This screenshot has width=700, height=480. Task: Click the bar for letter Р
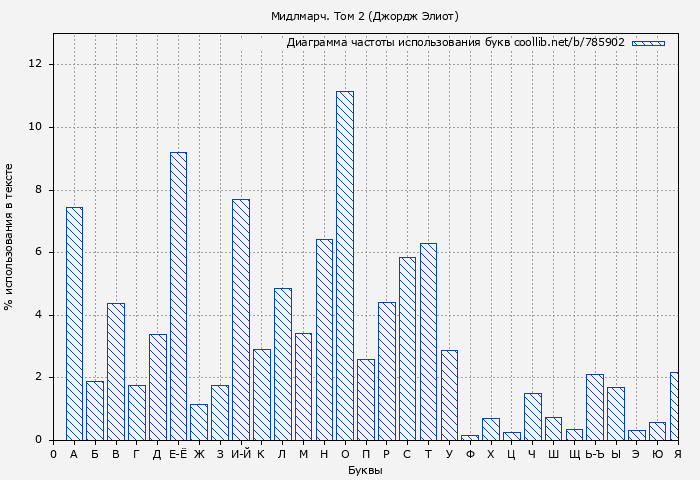point(386,370)
